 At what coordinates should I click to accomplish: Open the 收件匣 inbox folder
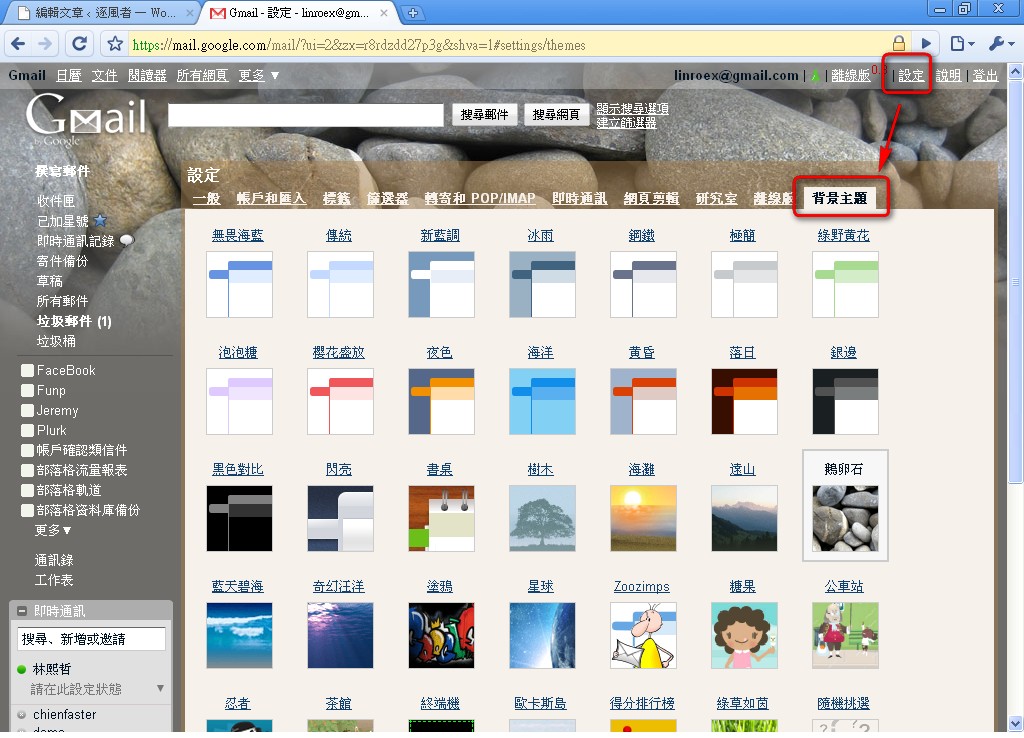tap(56, 201)
